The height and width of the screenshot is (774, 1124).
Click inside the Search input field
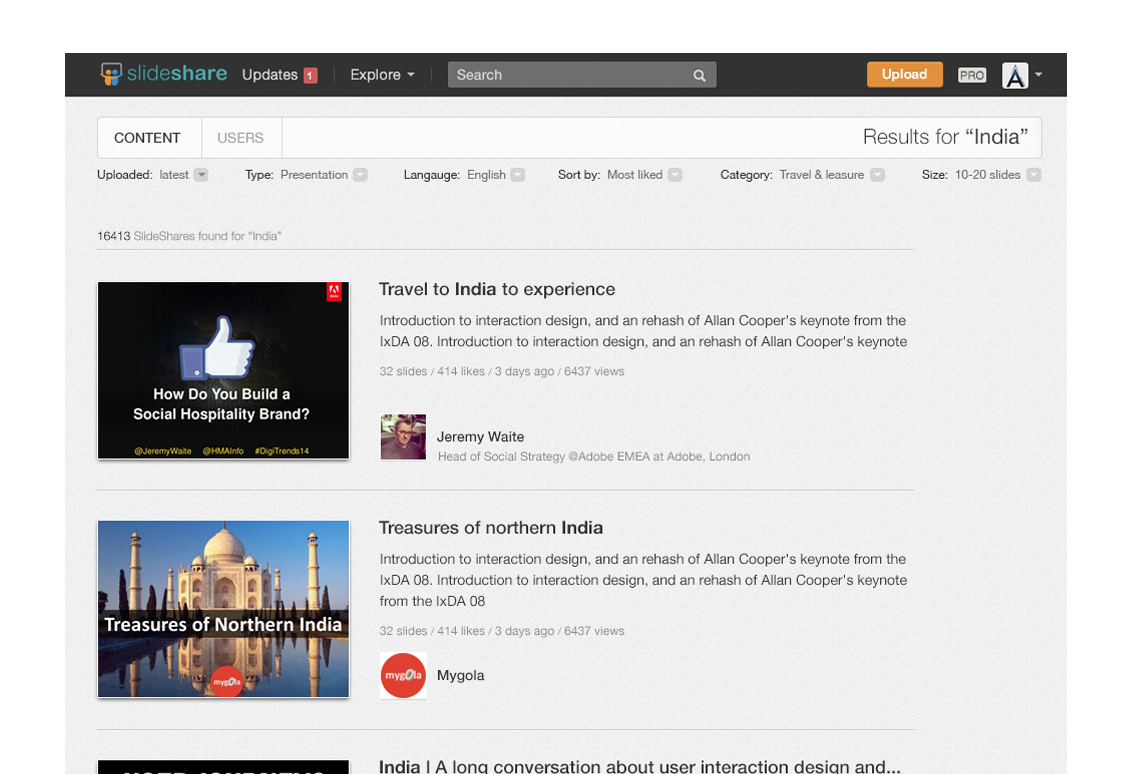(560, 74)
